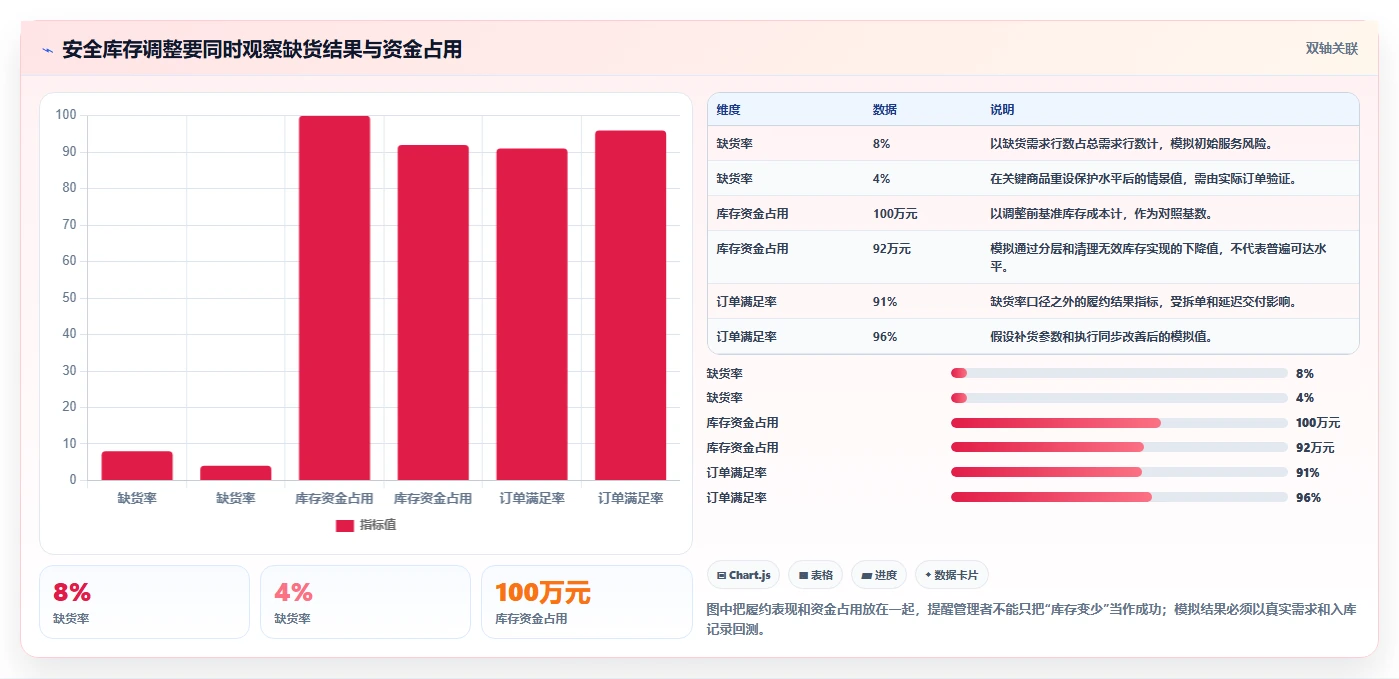Click the Chart.js chip
Viewport: 1399px width, 679px height.
744,575
